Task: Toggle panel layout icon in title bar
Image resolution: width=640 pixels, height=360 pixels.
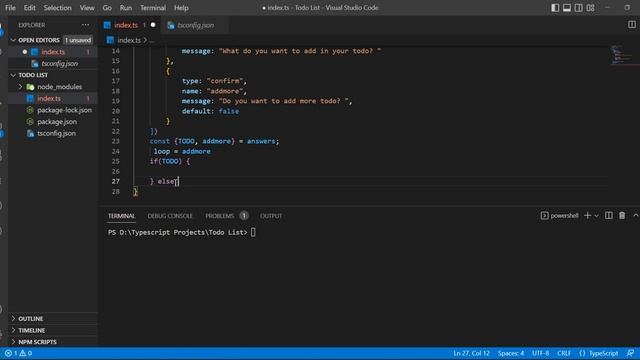Action: tap(567, 8)
